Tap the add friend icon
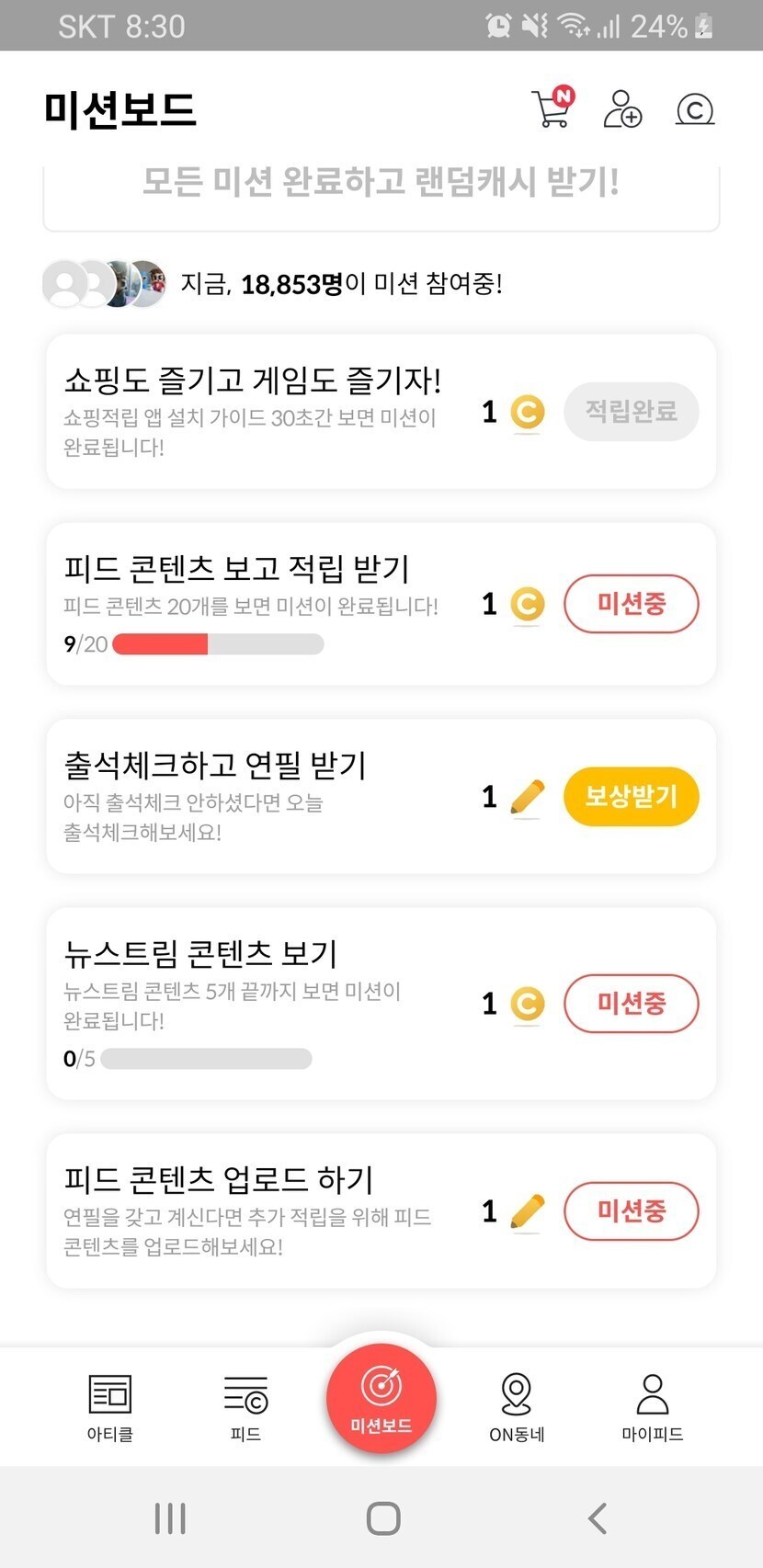This screenshot has height=1568, width=763. pos(622,108)
